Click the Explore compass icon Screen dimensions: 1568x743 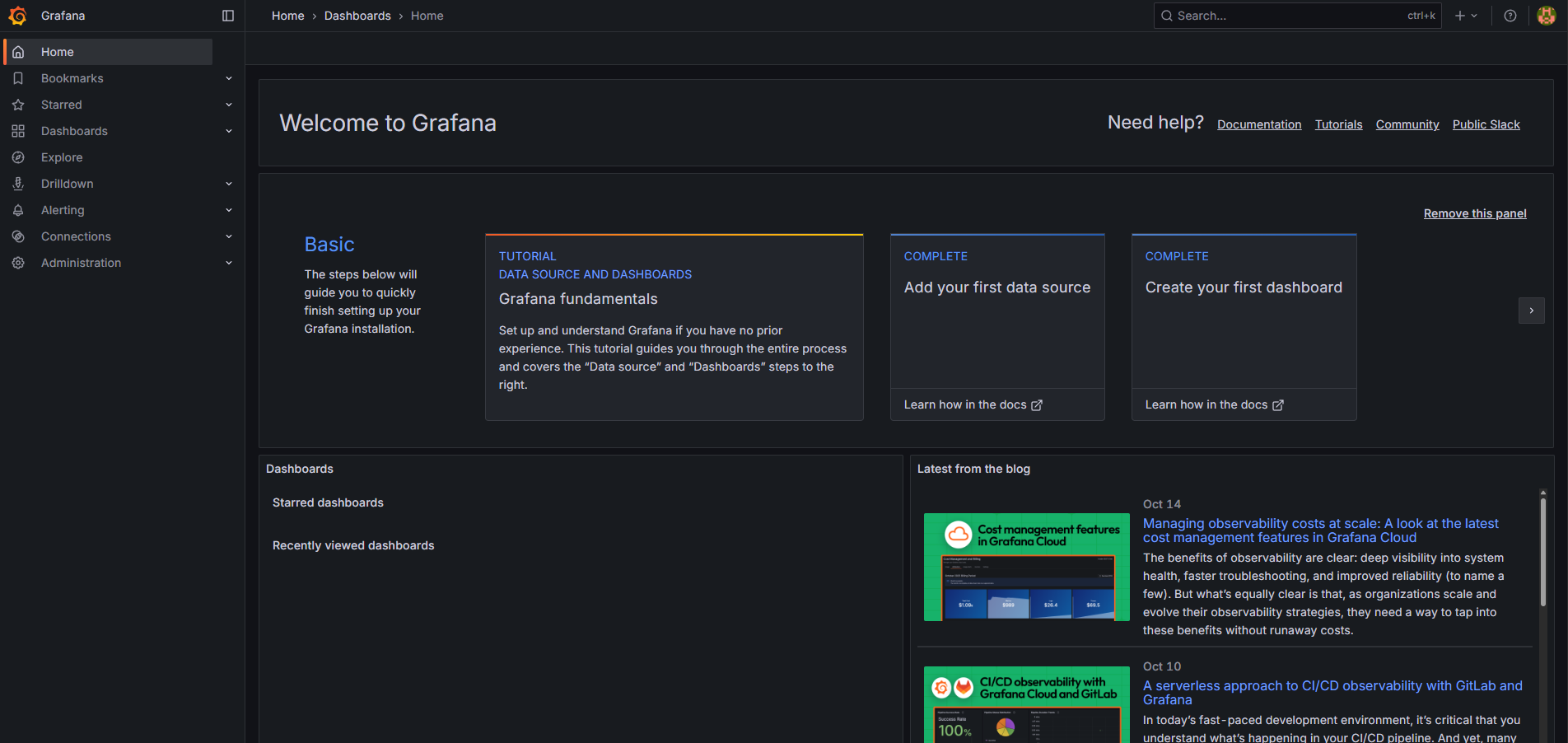coord(18,157)
